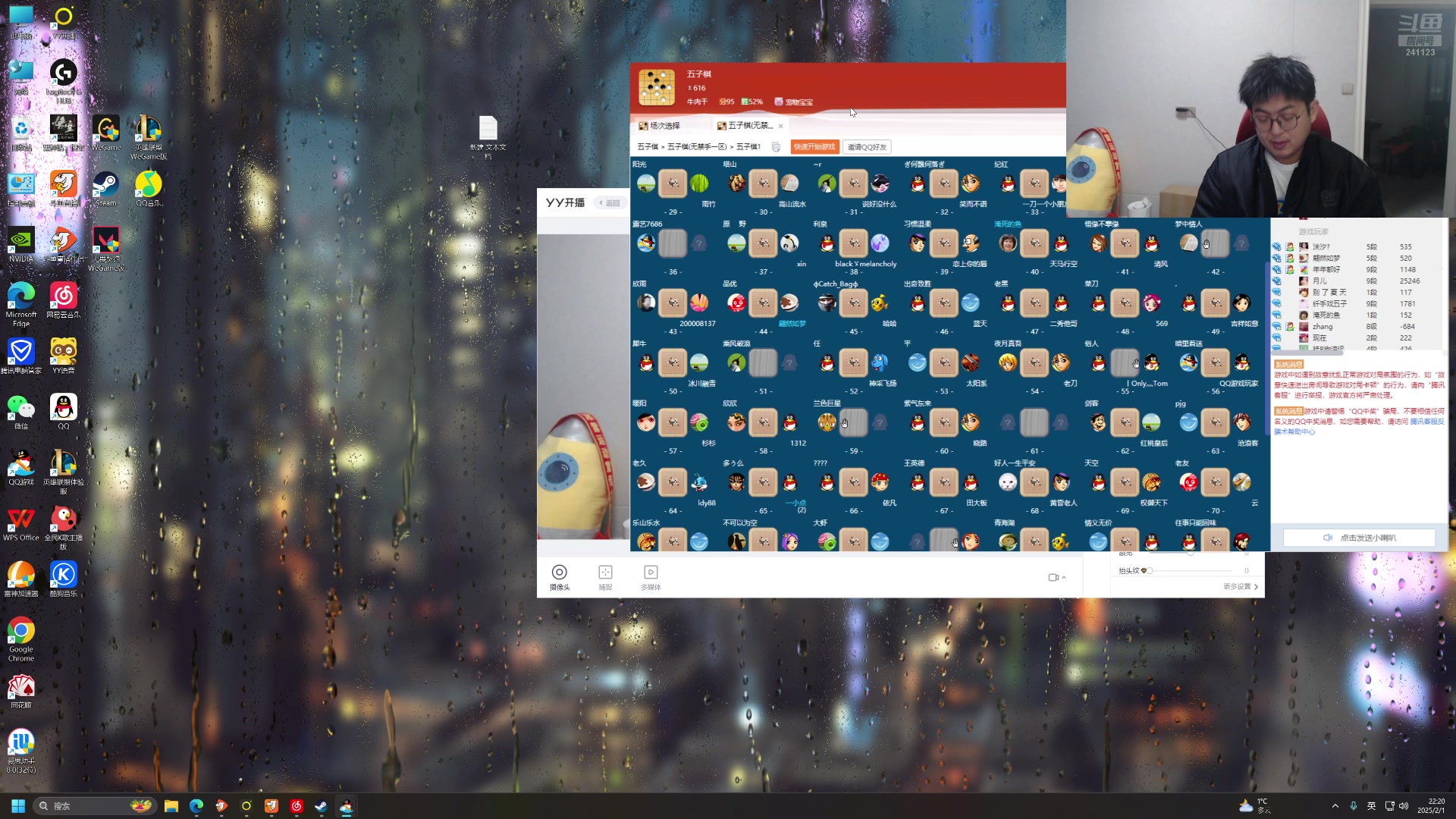Click 点击发送小喇叭 megaphone button

1359,538
